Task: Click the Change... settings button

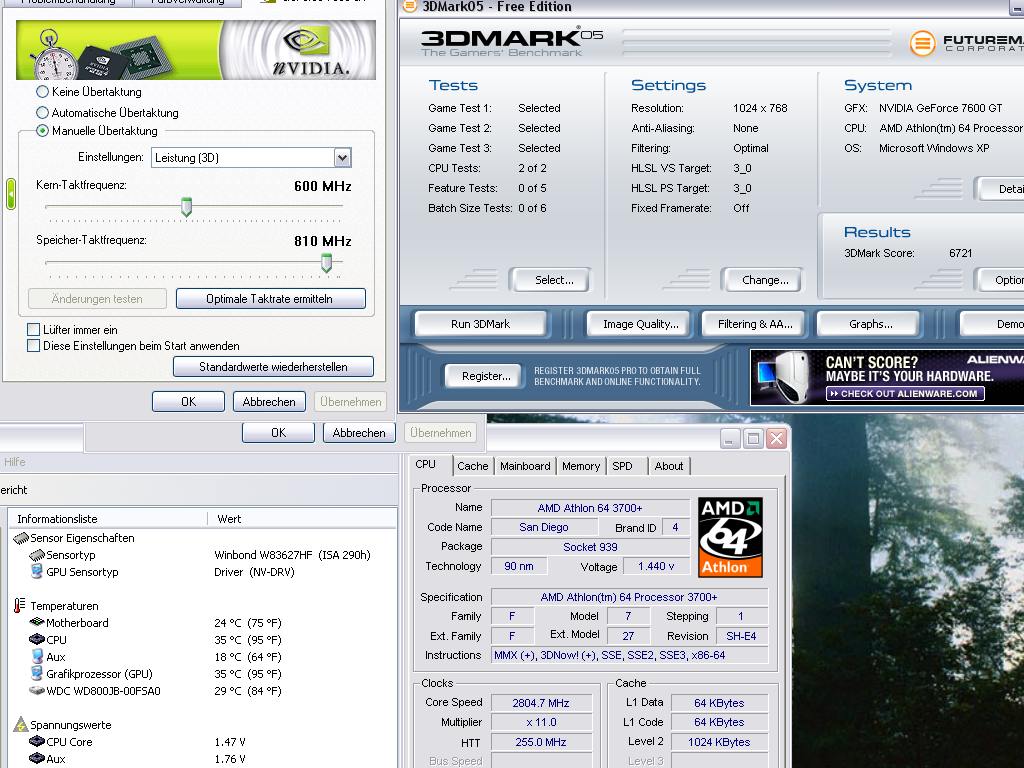Action: pyautogui.click(x=765, y=280)
